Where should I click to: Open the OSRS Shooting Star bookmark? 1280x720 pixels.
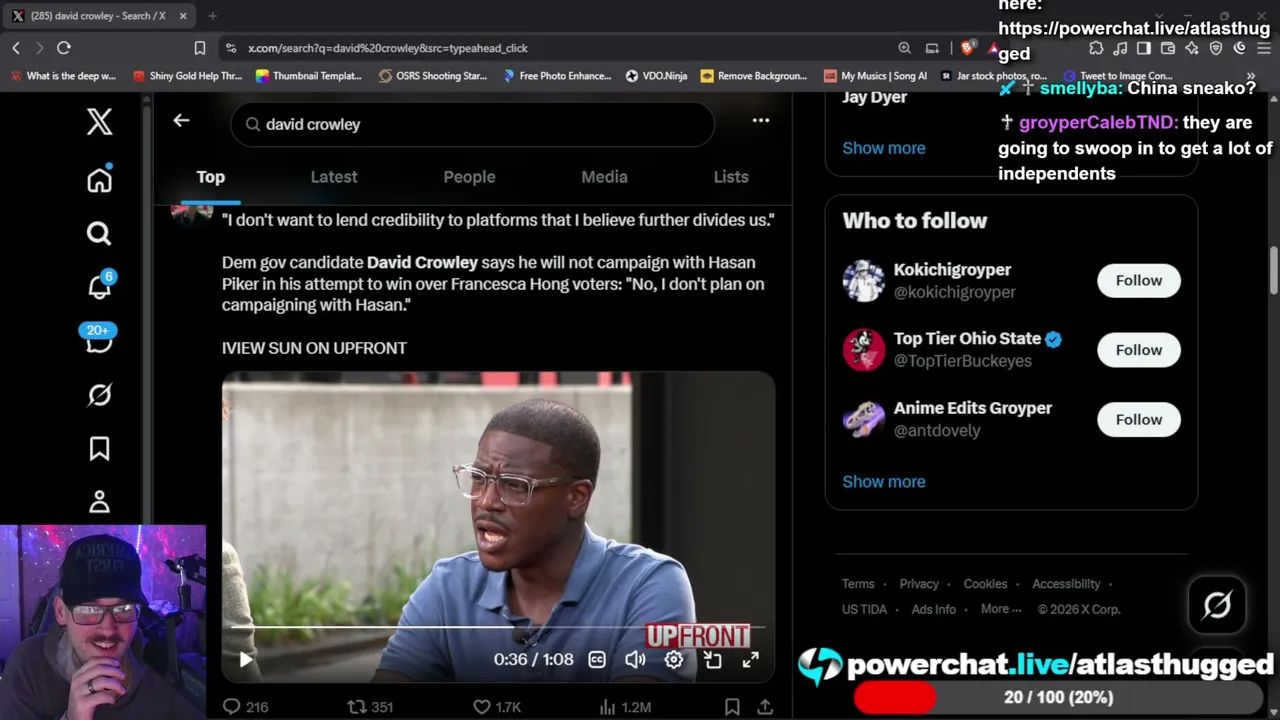pyautogui.click(x=432, y=76)
